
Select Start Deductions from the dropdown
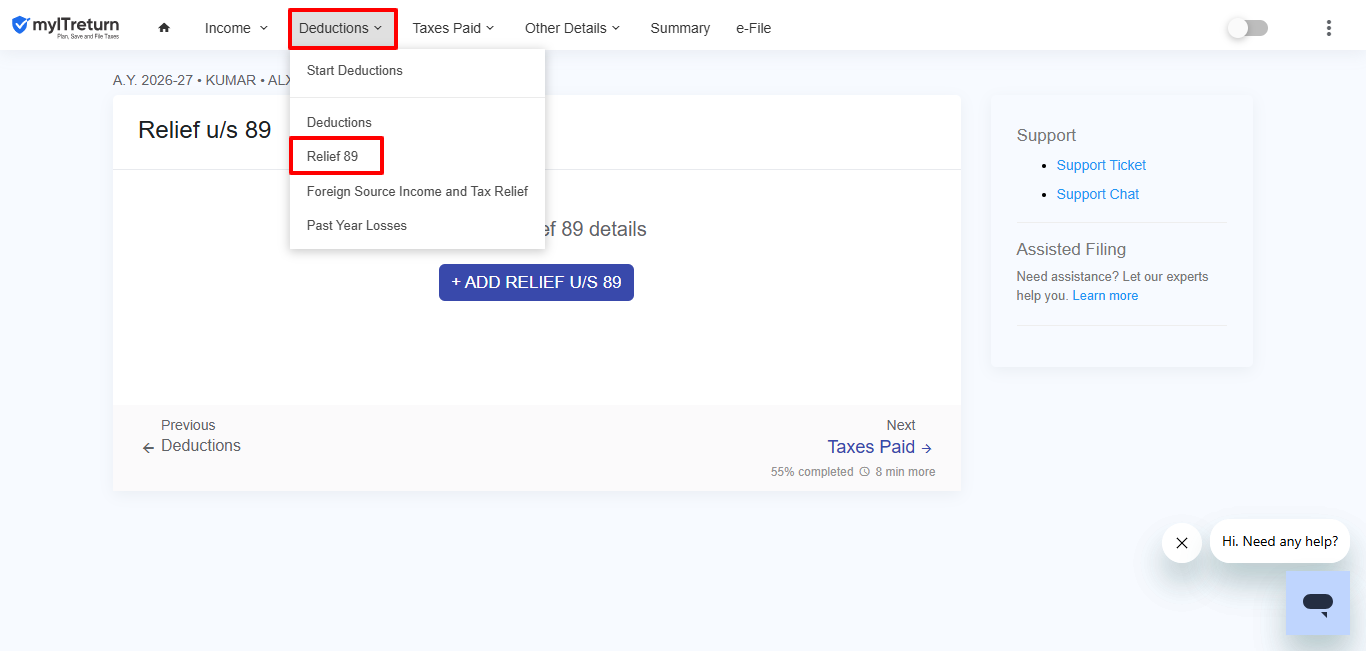(418, 70)
